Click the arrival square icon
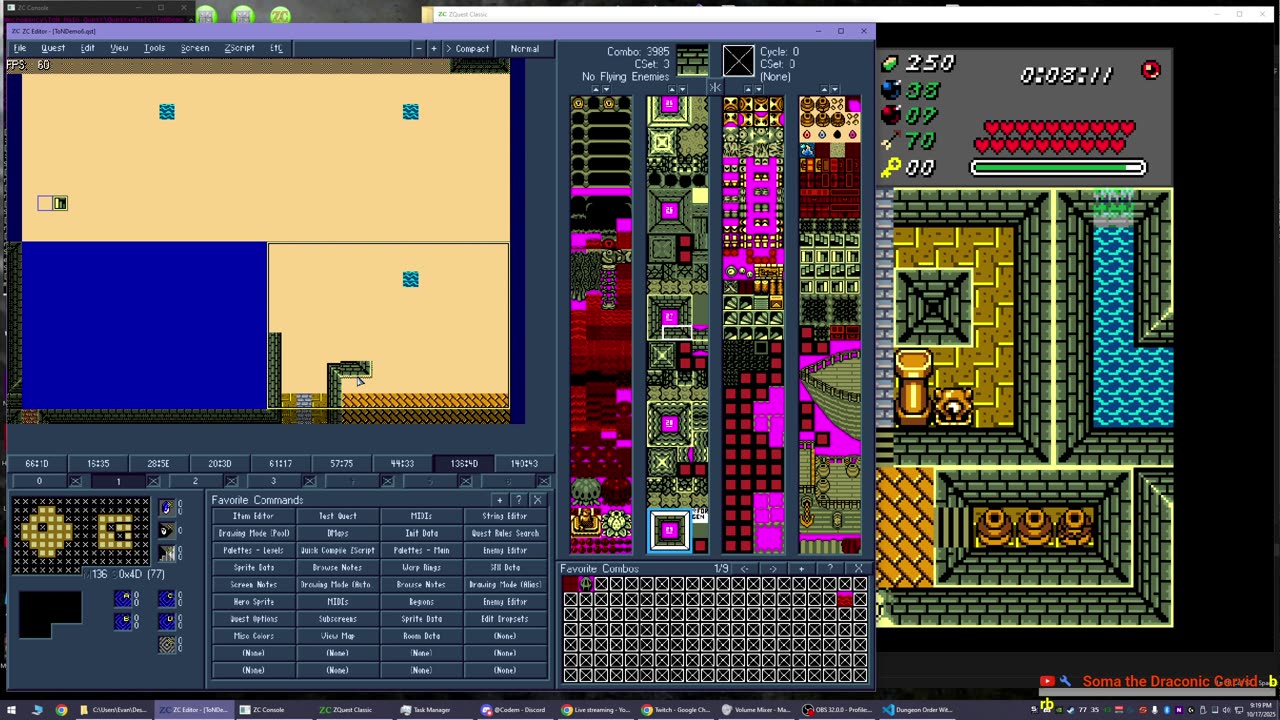 (167, 530)
